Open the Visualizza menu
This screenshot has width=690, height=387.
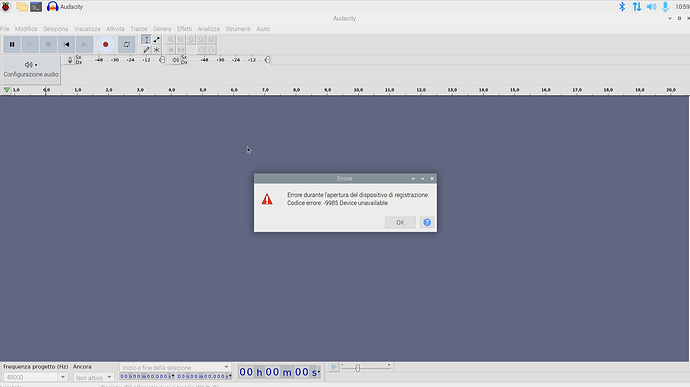click(87, 29)
